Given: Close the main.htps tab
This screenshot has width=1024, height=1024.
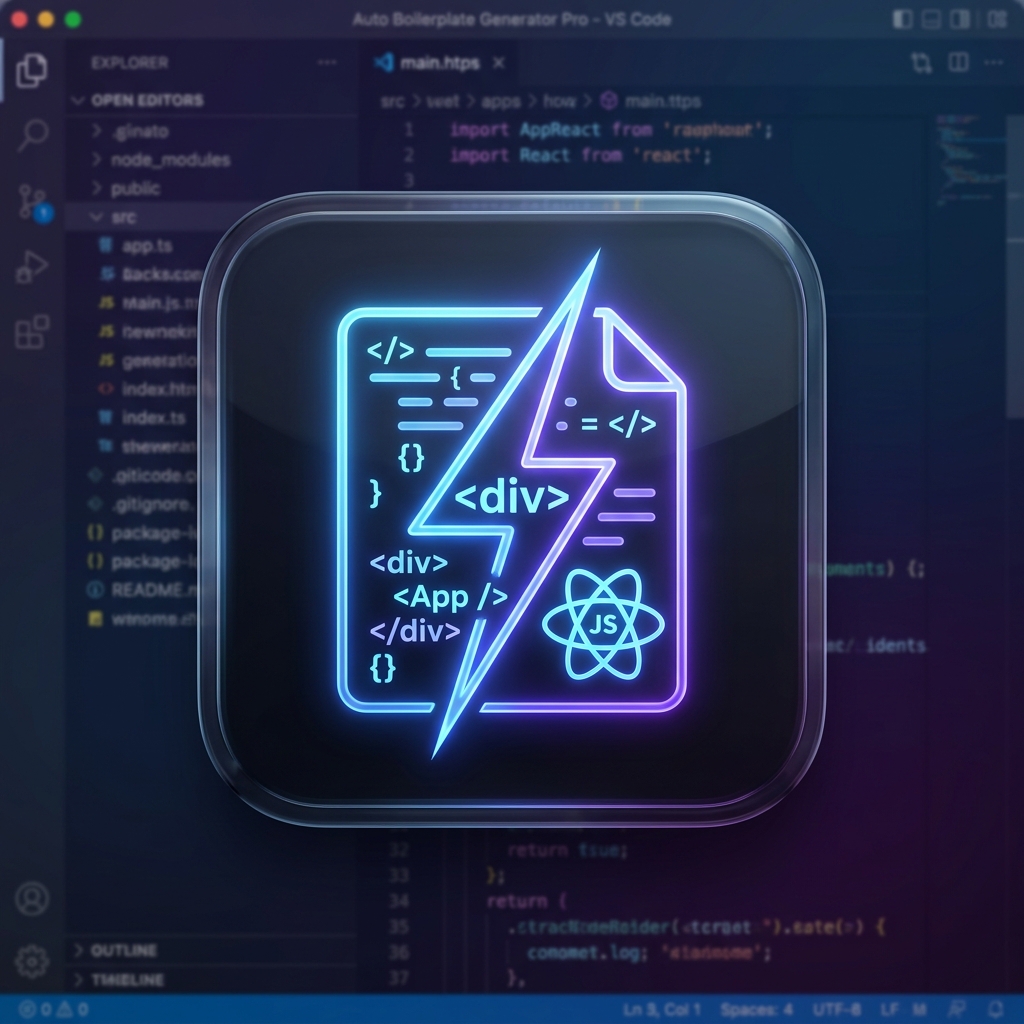Looking at the screenshot, I should [499, 63].
